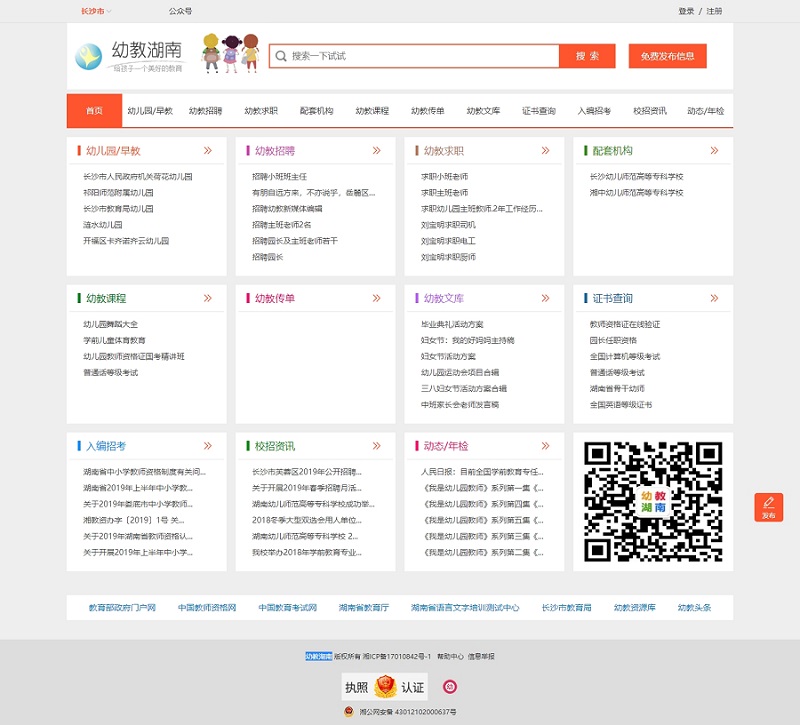Screen dimensions: 800x725
Task: Select the 首页 navigation tab
Action: coord(94,111)
